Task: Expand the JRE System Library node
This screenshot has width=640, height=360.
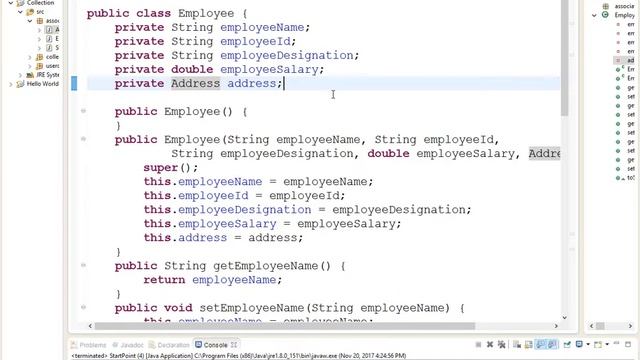Action: tap(20, 75)
